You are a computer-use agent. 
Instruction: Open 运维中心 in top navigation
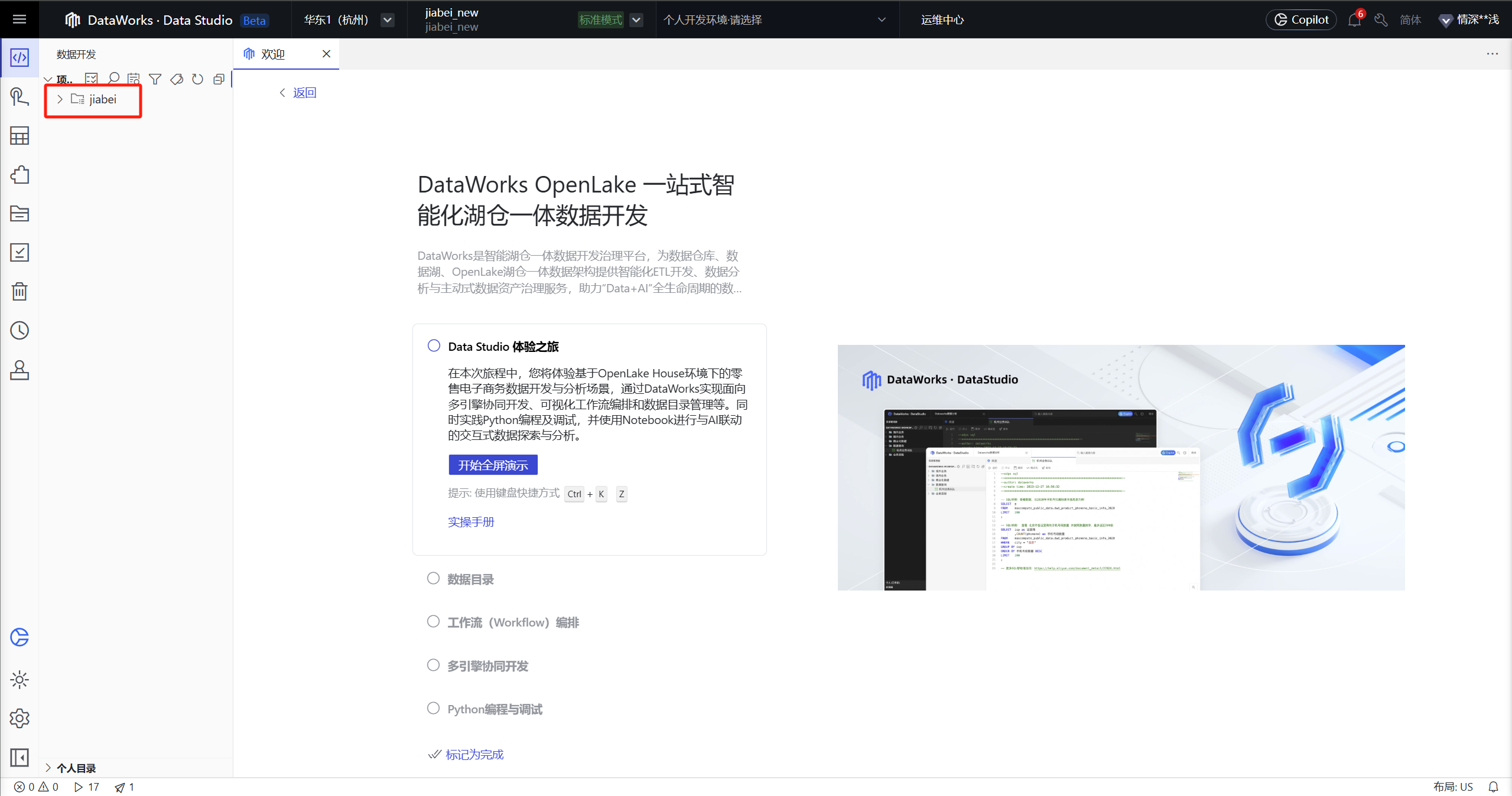click(942, 19)
